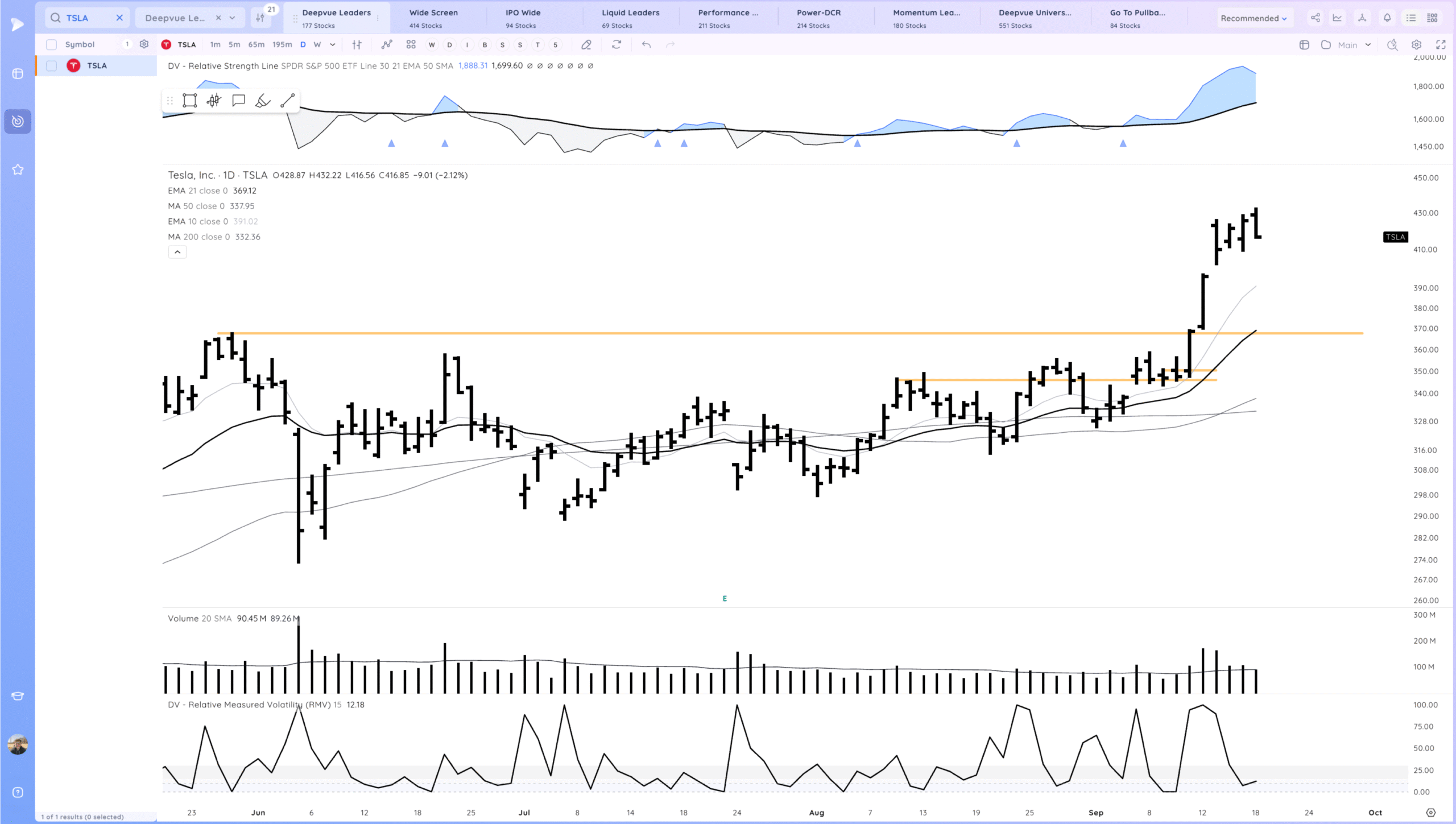The image size is (1456, 824).
Task: Toggle fullscreen chart view icon
Action: point(1441,44)
